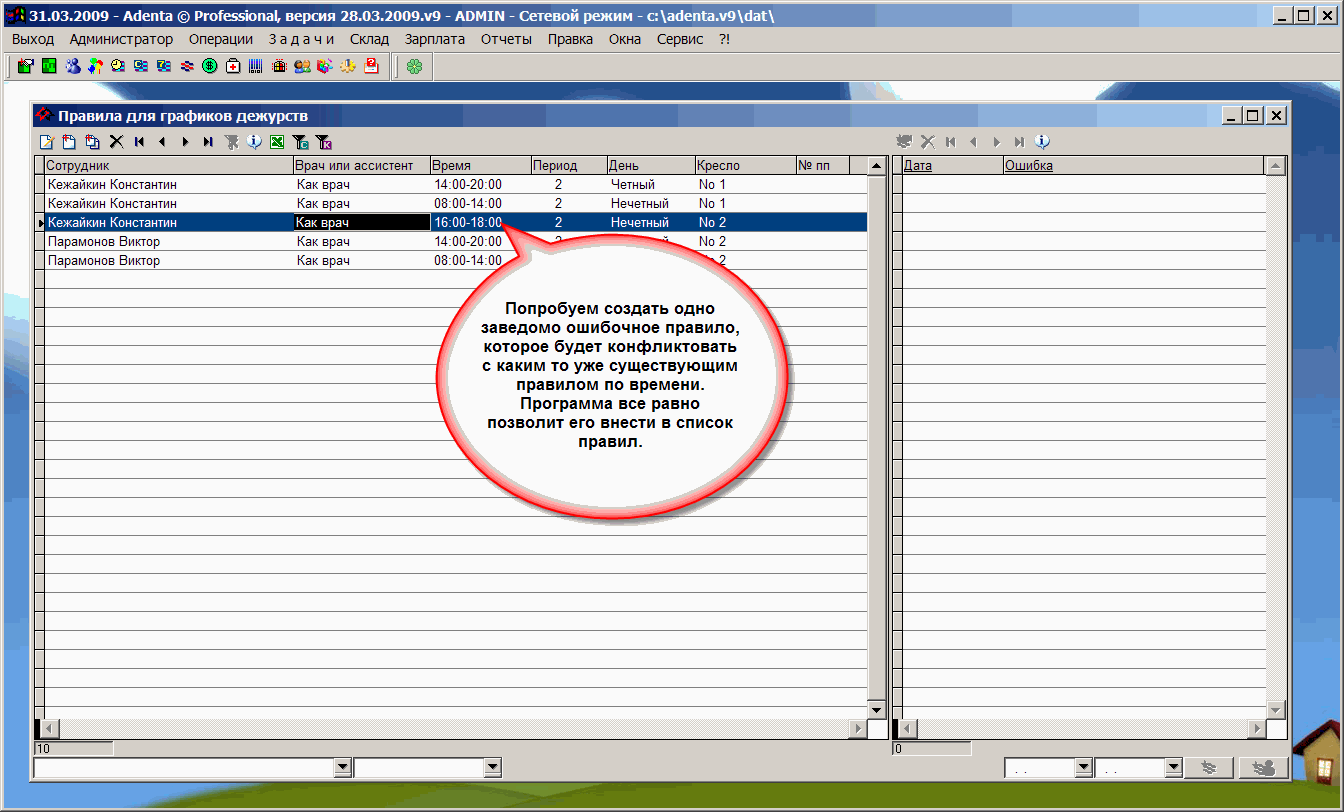Click the green Excel export icon
This screenshot has height=812, width=1344.
pos(277,142)
